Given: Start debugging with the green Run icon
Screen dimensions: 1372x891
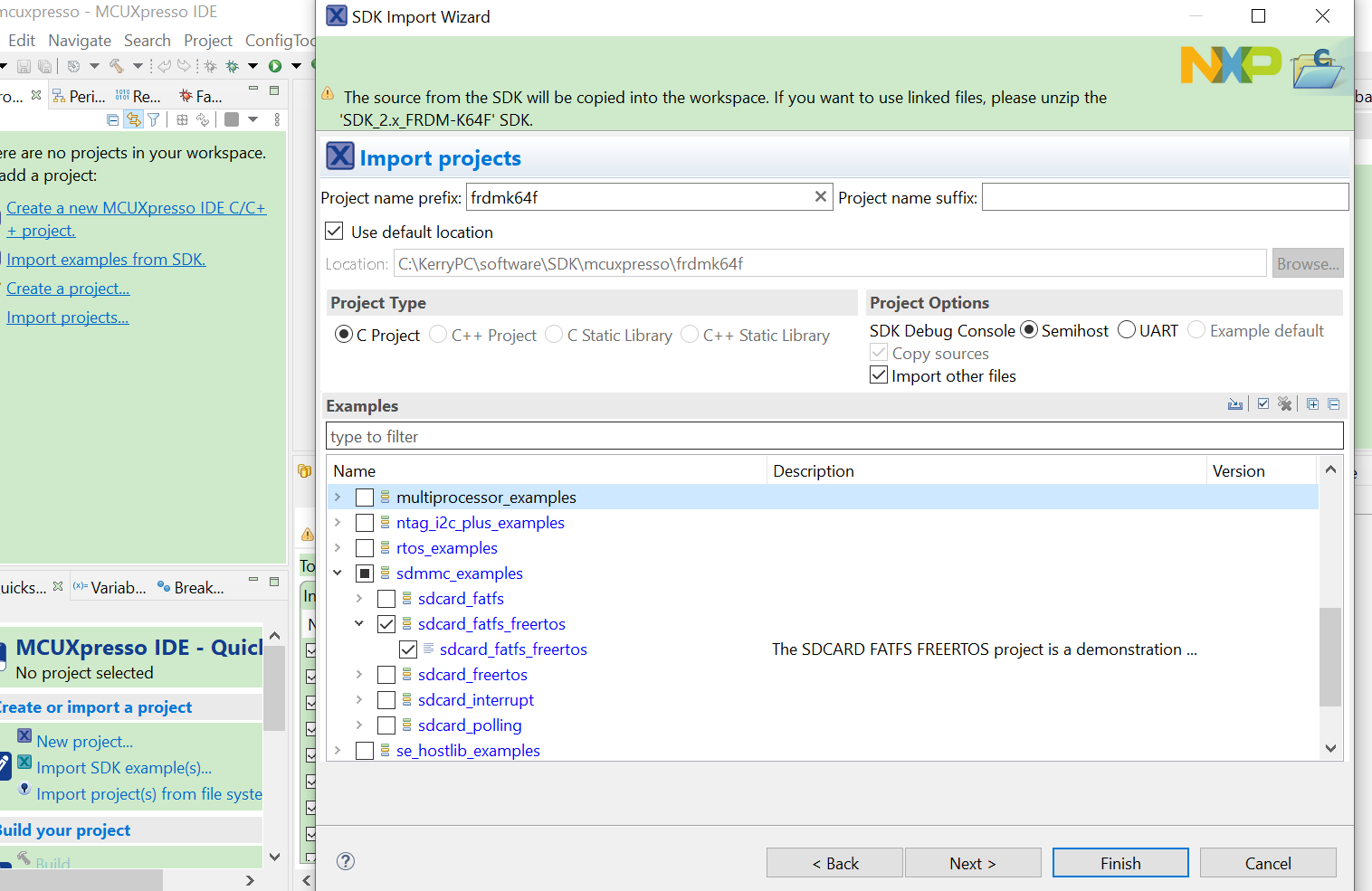Looking at the screenshot, I should 275,66.
